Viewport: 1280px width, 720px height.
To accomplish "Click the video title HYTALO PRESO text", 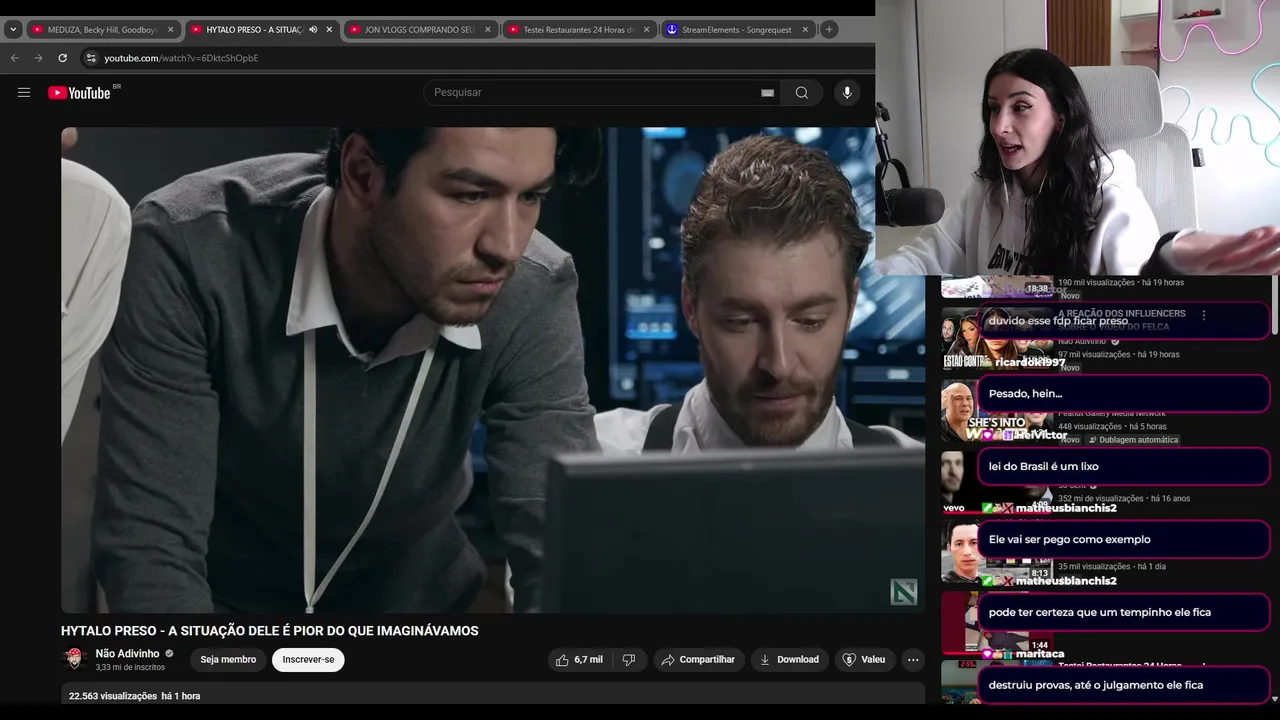I will (270, 631).
